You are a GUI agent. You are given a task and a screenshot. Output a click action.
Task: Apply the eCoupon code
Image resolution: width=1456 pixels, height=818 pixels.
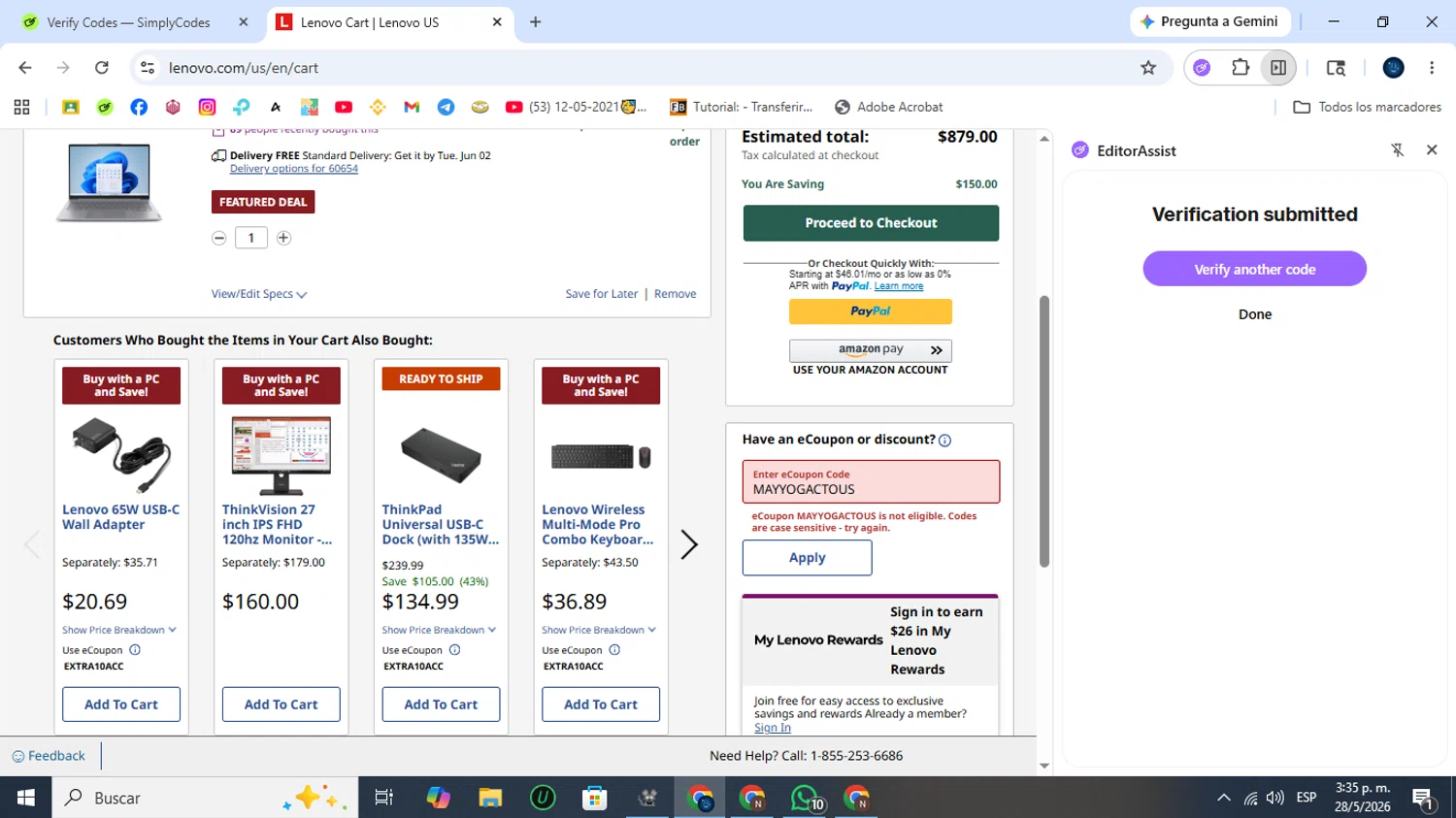click(808, 558)
